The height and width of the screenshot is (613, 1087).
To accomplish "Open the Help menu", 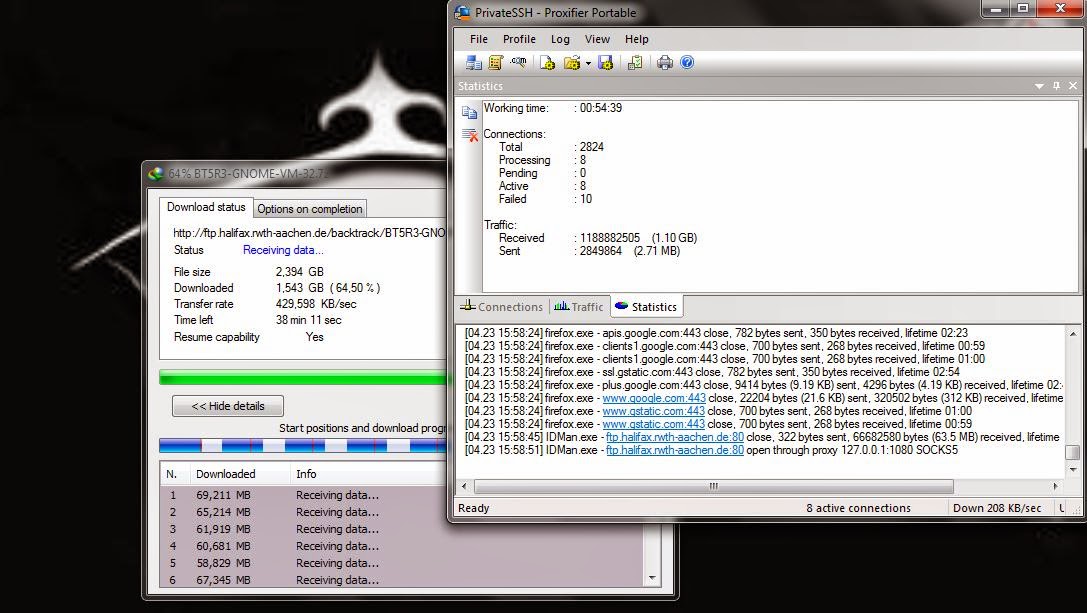I will 636,40.
